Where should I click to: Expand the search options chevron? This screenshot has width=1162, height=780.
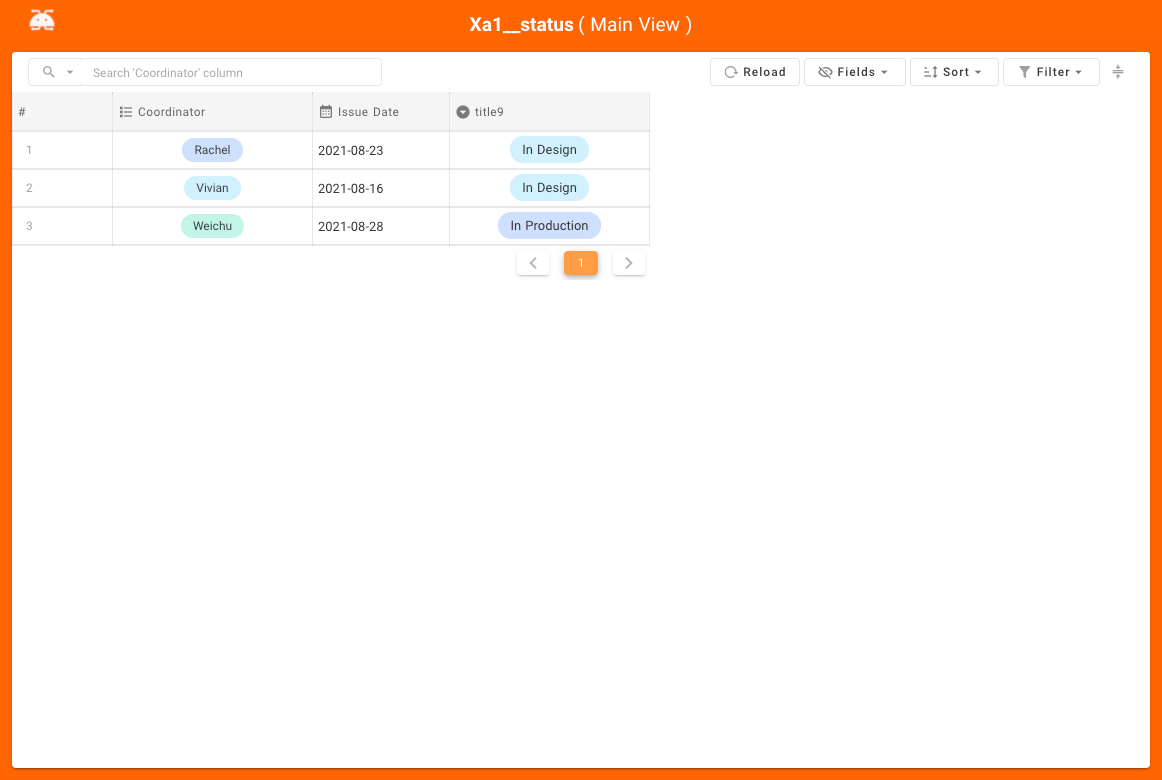click(68, 71)
